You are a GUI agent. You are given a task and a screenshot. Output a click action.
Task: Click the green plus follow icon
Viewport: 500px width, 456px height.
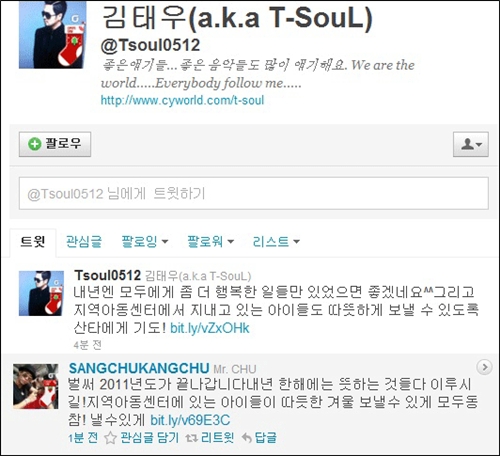[x=35, y=144]
